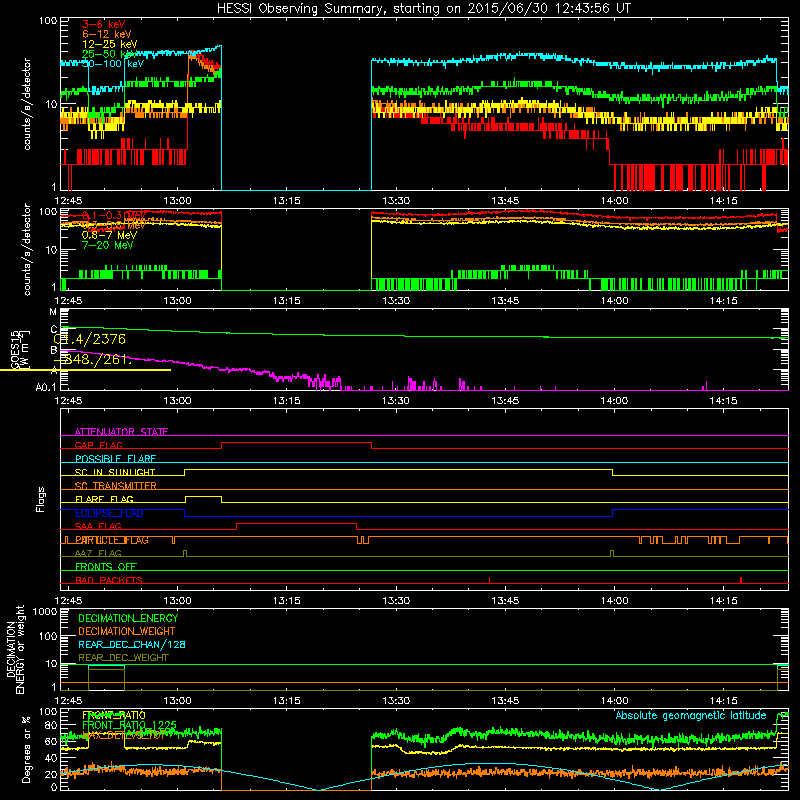The width and height of the screenshot is (800, 800).
Task: Click the green 7-20 MeV legend label
Action: 108,245
